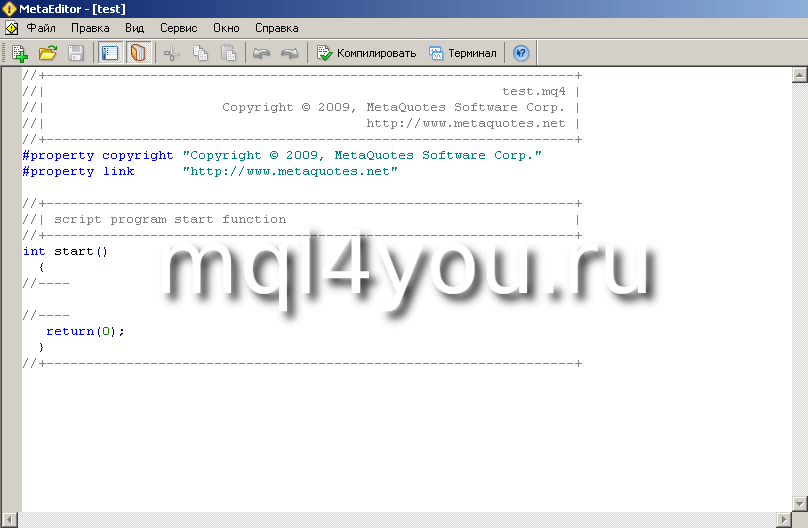Click the Paste clipboard icon
This screenshot has width=808, height=528.
click(228, 53)
